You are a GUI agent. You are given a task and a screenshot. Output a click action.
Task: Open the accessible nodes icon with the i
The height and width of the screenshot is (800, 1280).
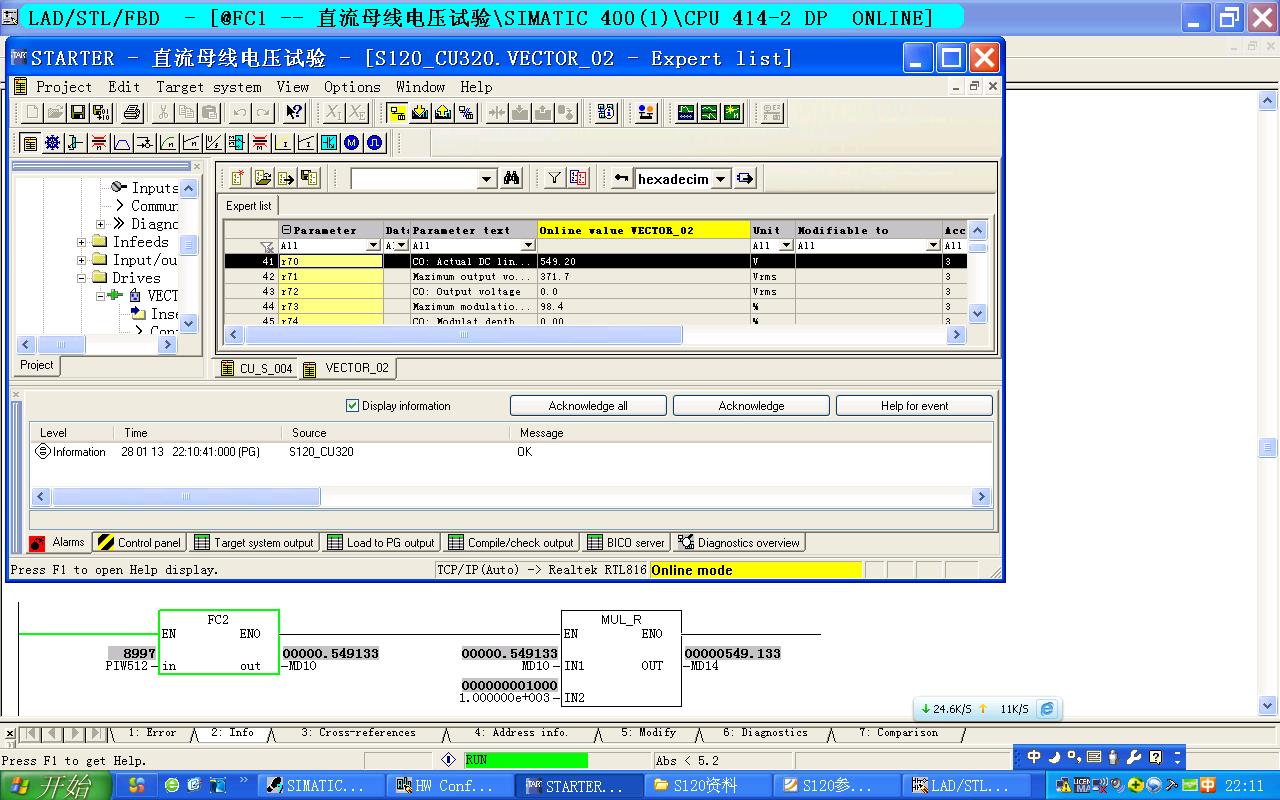606,113
